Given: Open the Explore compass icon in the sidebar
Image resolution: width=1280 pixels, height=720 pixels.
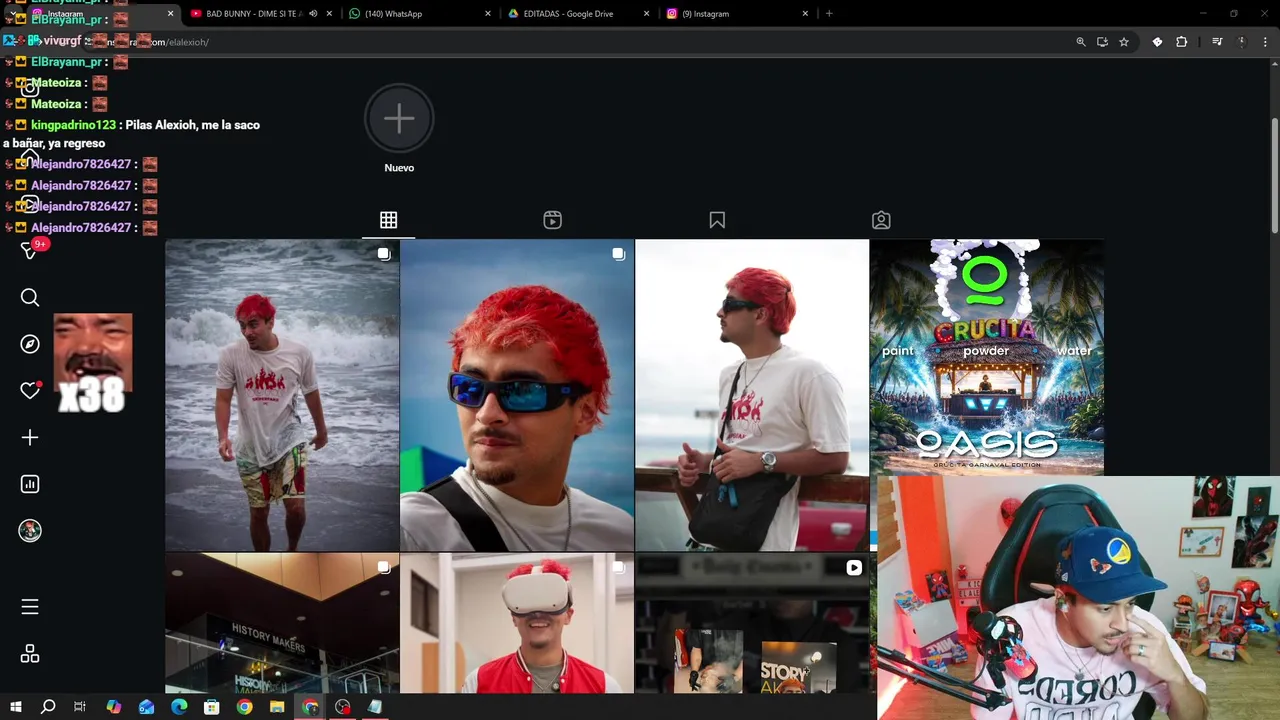Looking at the screenshot, I should click(30, 344).
